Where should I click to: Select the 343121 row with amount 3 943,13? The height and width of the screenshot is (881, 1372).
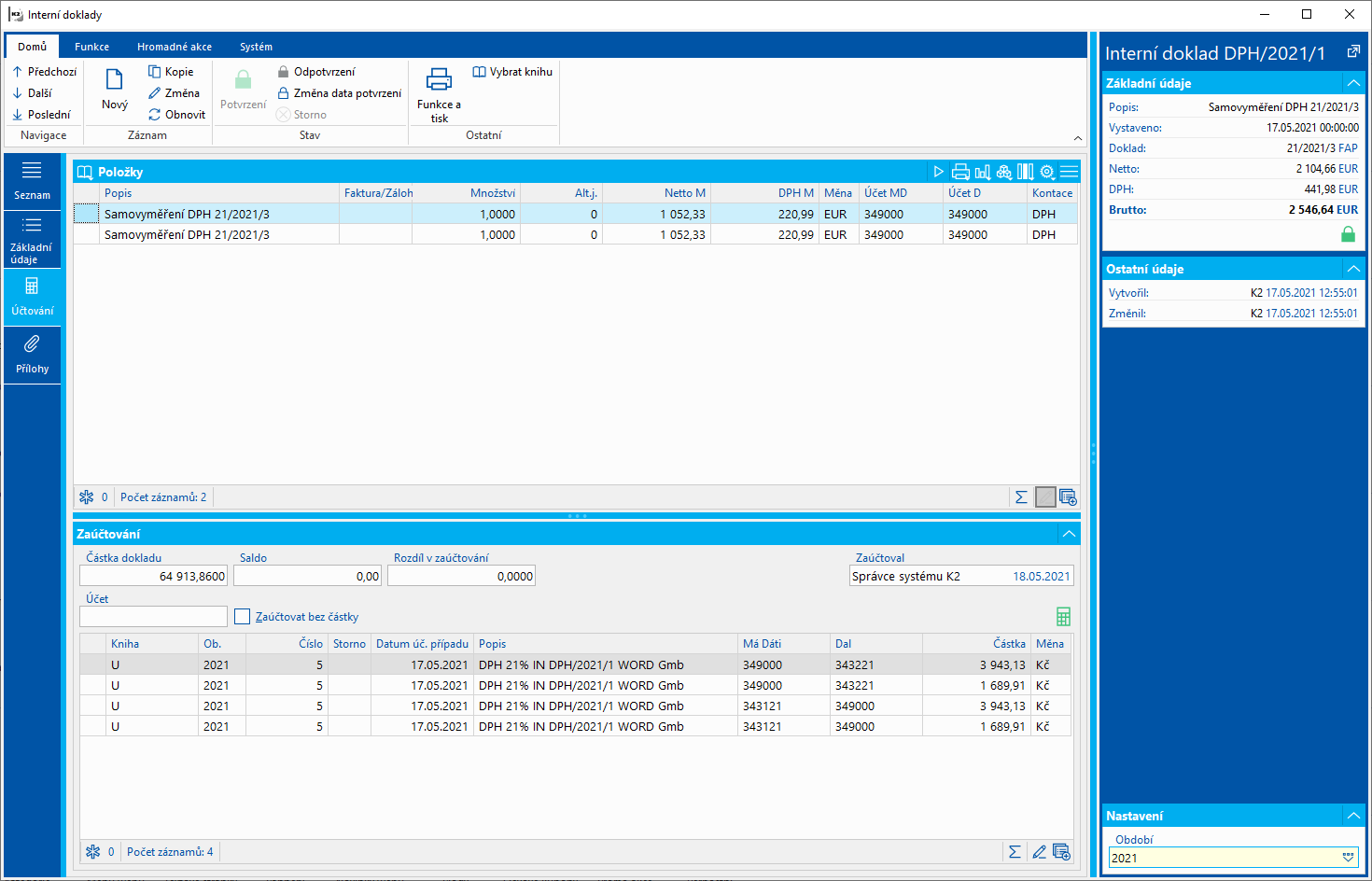(576, 706)
